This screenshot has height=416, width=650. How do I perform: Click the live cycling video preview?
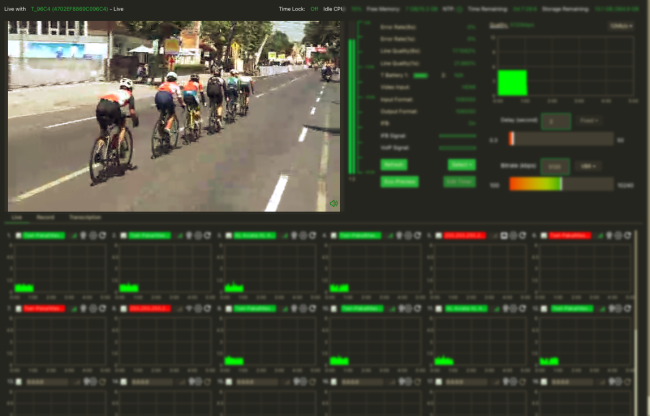click(x=174, y=116)
